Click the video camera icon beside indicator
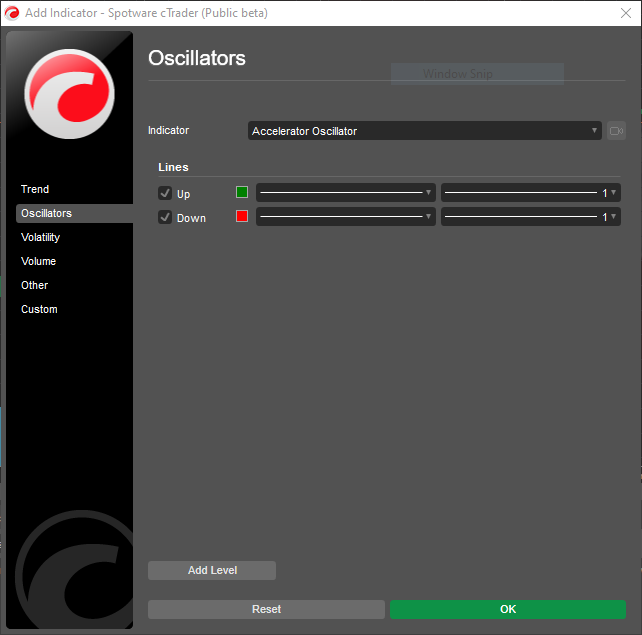Viewport: 642px width, 635px height. pyautogui.click(x=616, y=131)
